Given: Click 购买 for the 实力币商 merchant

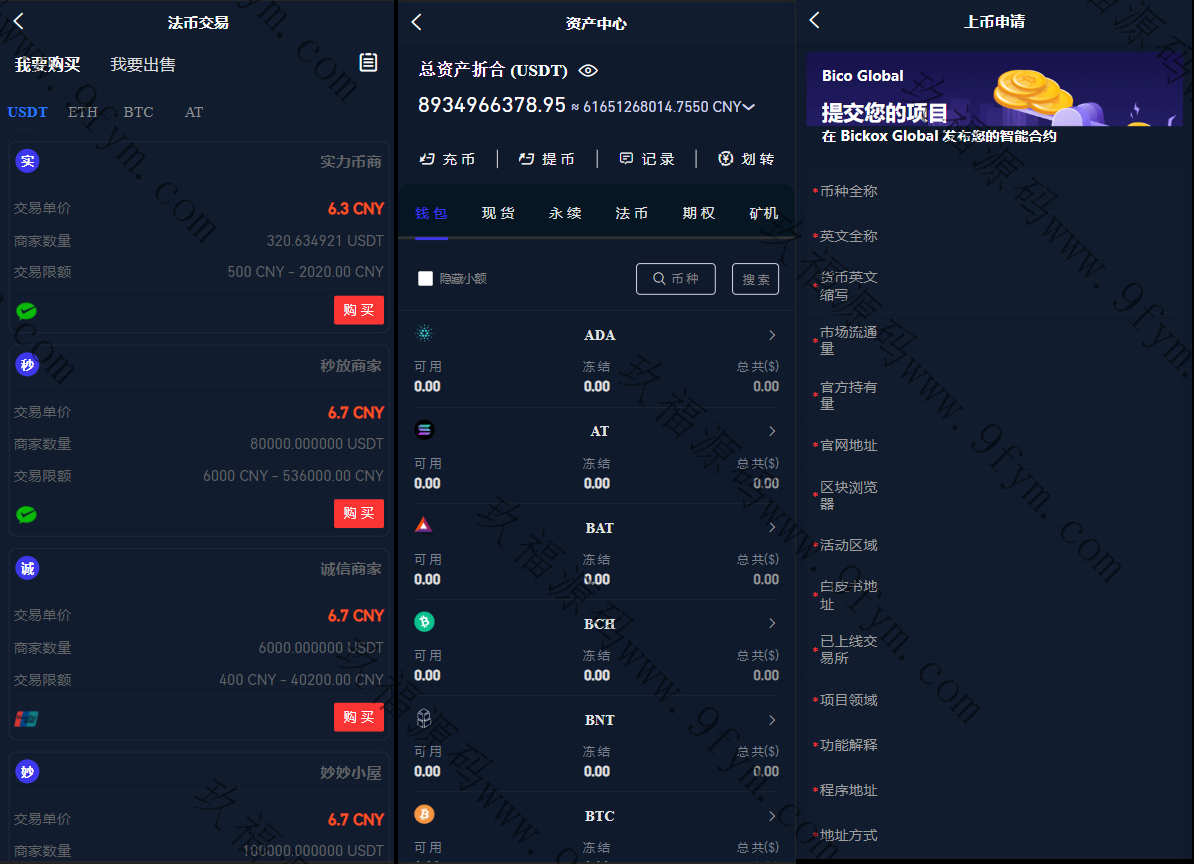Looking at the screenshot, I should pos(358,310).
